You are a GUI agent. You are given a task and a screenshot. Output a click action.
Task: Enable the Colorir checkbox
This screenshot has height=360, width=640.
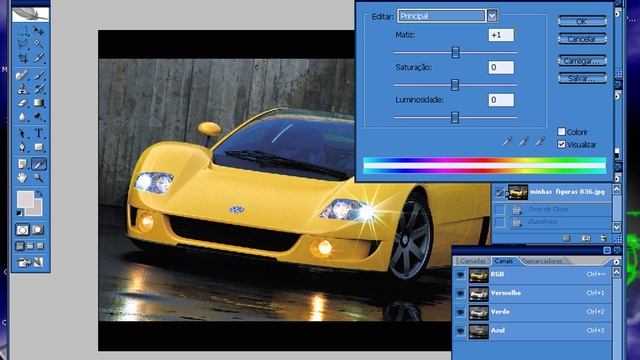pyautogui.click(x=562, y=131)
